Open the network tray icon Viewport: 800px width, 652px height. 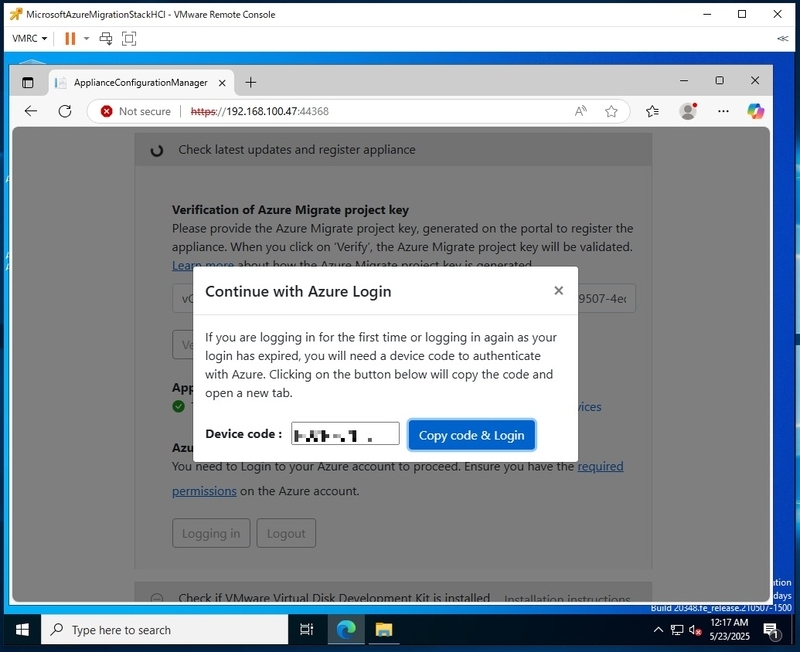(x=677, y=630)
